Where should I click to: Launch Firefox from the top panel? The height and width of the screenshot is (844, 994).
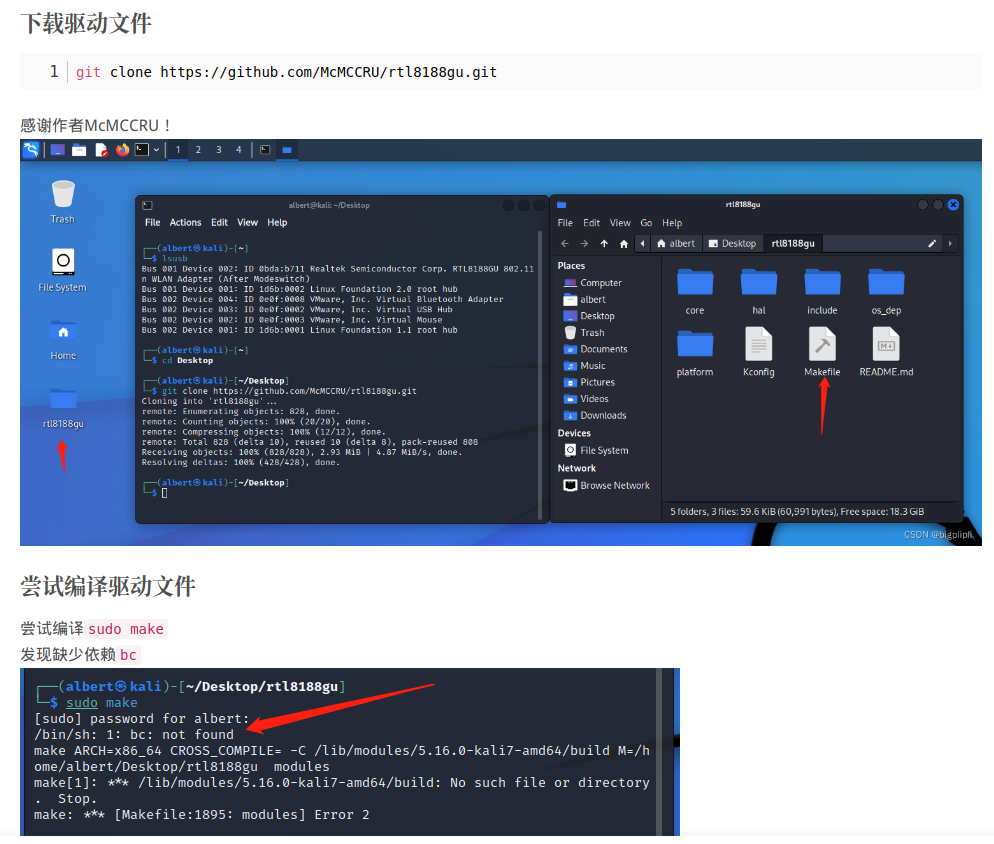click(122, 150)
